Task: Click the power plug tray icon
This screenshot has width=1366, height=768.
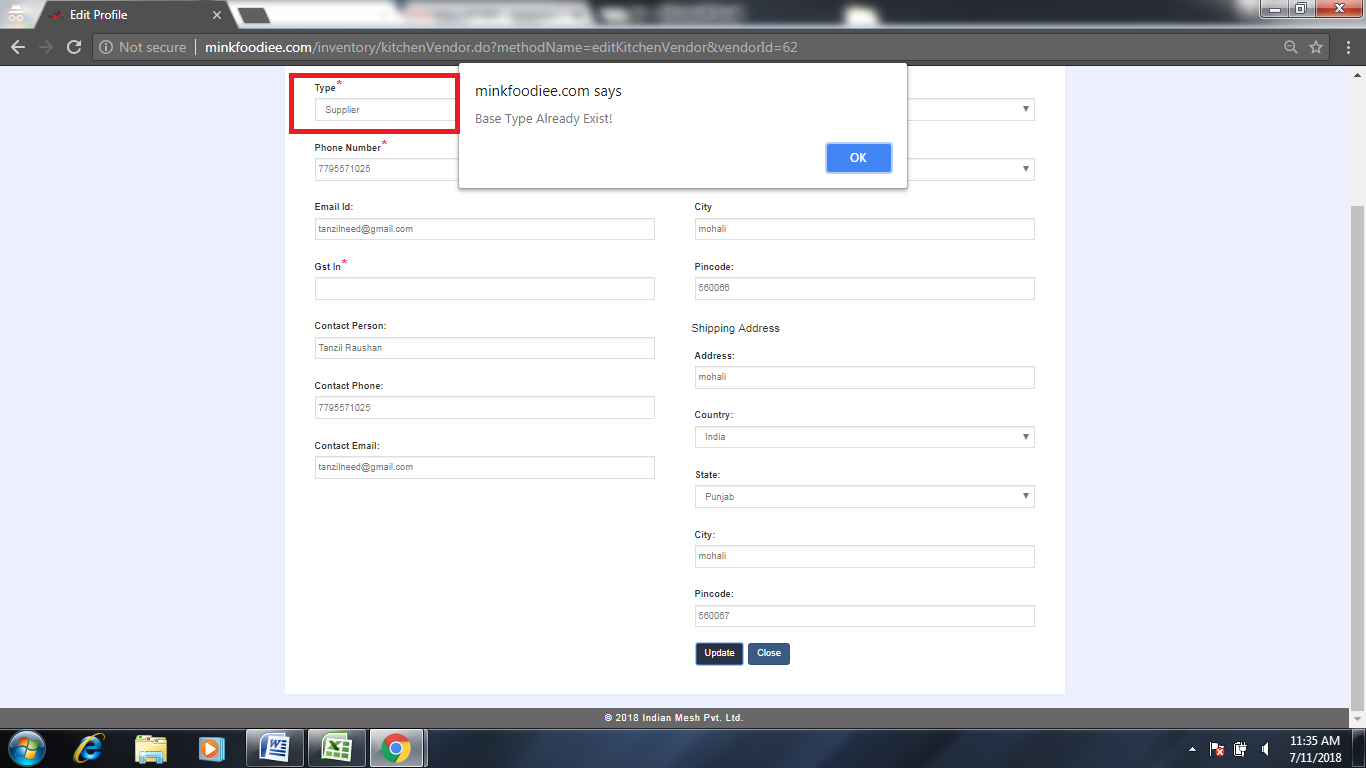Action: coord(1241,749)
